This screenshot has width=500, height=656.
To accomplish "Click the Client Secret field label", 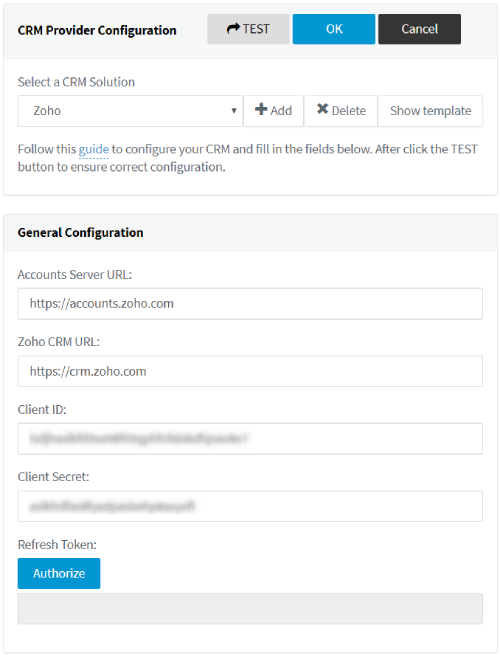I will 54,477.
